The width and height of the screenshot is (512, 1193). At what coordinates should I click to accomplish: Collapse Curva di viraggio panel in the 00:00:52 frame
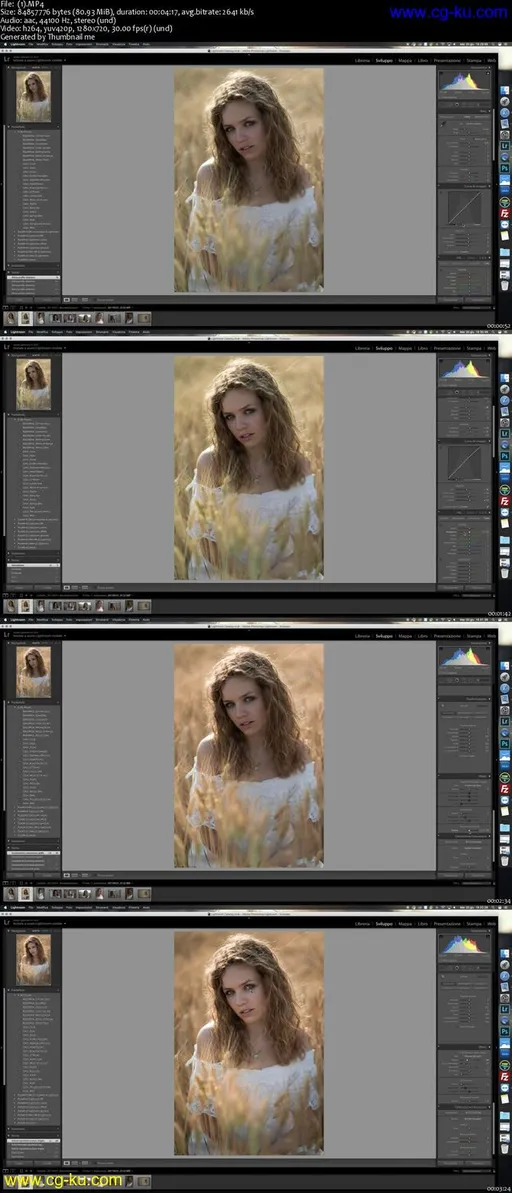coord(464,186)
